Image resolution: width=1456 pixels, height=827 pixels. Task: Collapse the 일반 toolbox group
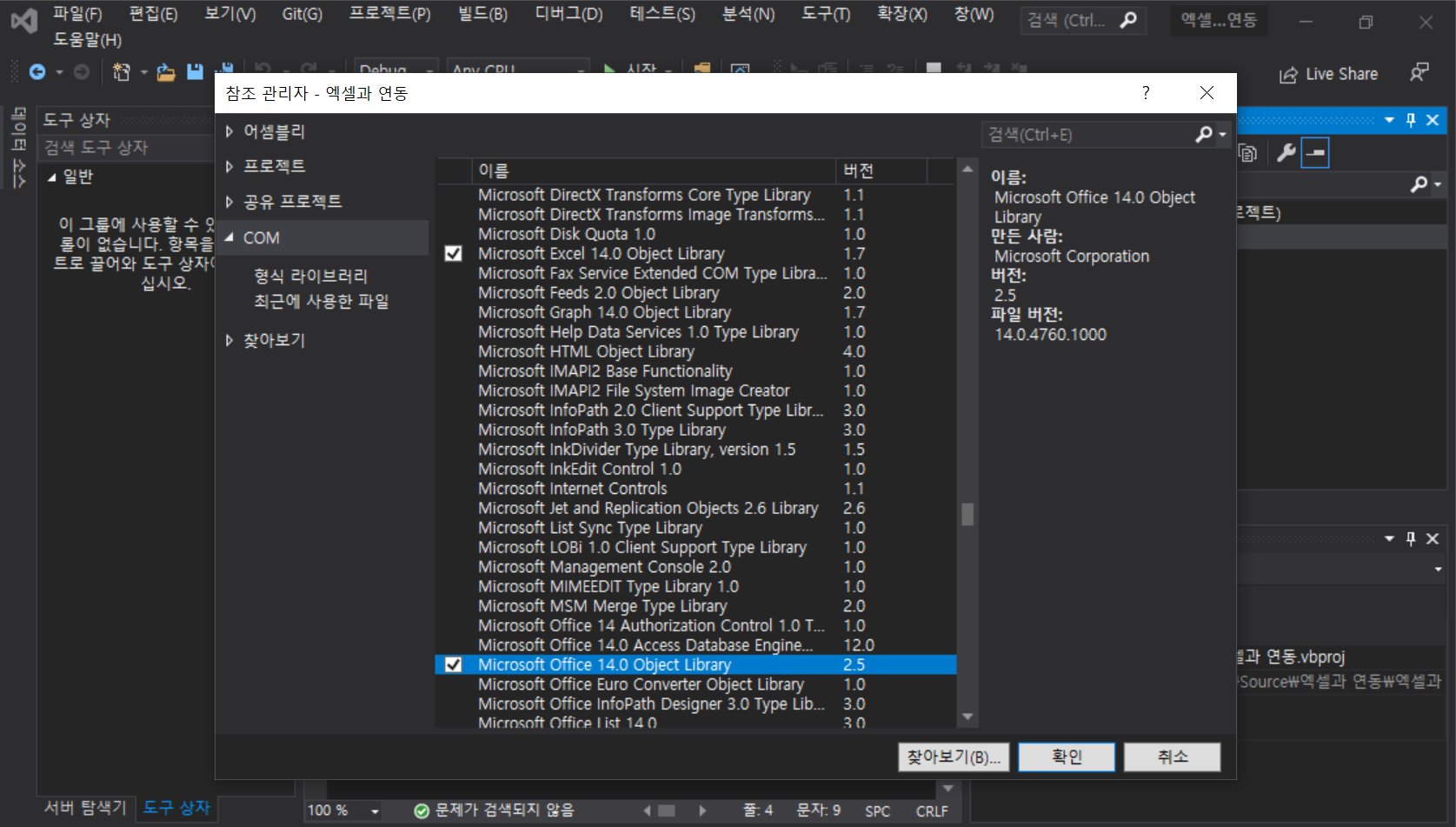[x=51, y=177]
